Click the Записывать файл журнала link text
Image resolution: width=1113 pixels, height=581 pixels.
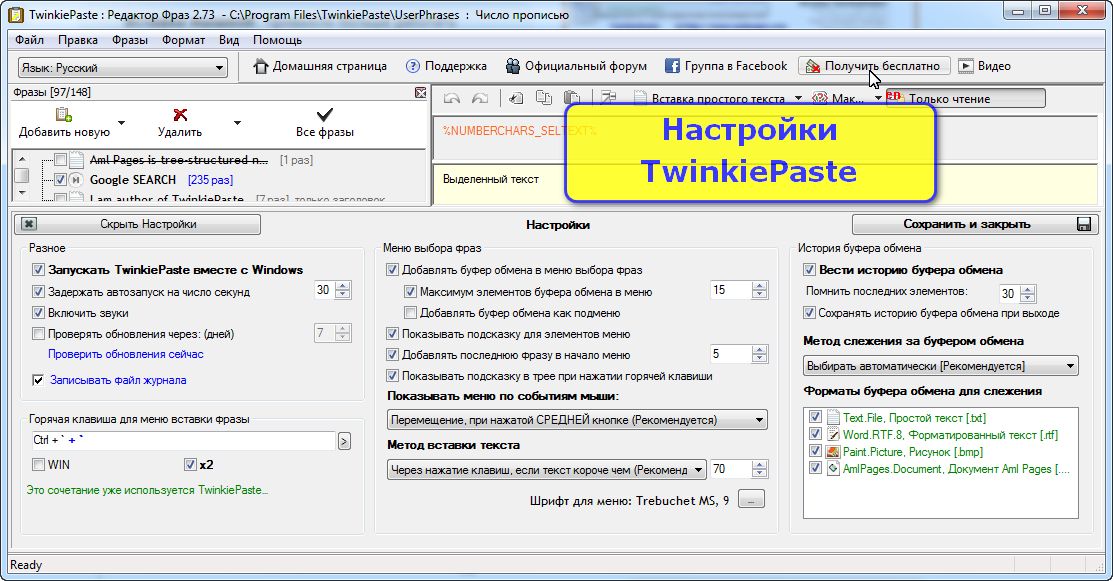[x=118, y=380]
